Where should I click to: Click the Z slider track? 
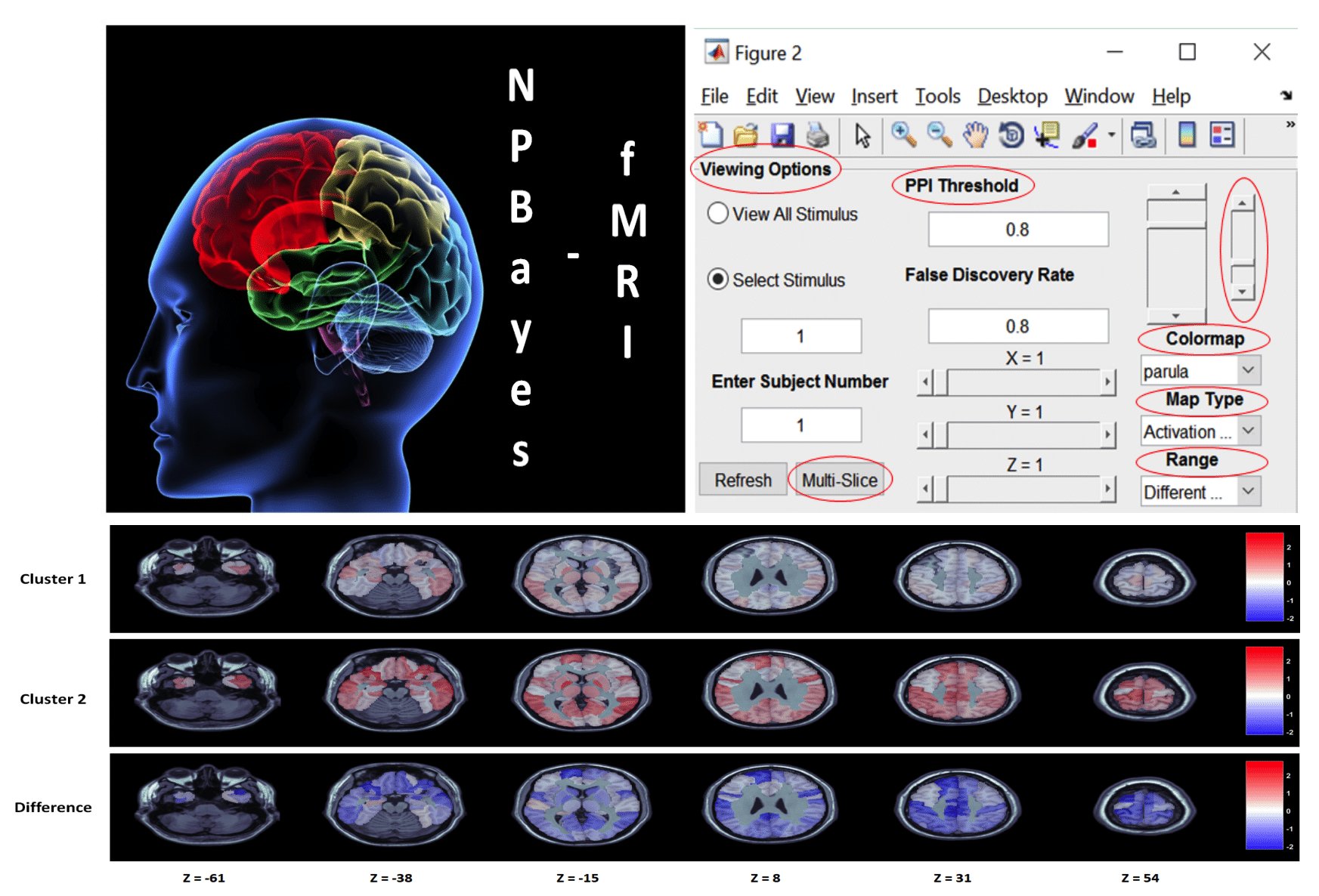(1024, 488)
